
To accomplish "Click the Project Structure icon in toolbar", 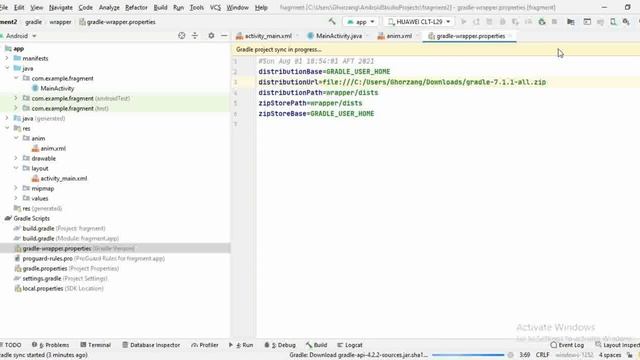I will tap(571, 22).
